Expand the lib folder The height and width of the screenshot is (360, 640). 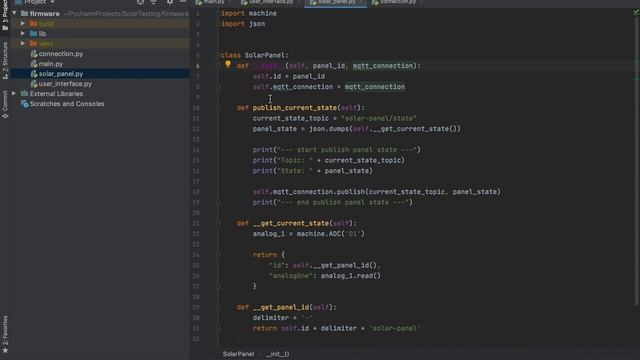point(23,33)
